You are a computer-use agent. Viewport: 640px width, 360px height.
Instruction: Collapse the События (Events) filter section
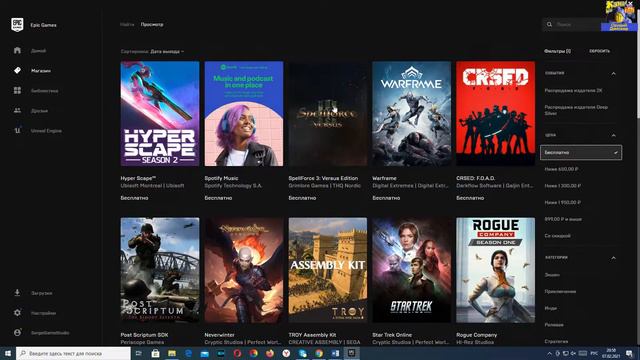(613, 73)
